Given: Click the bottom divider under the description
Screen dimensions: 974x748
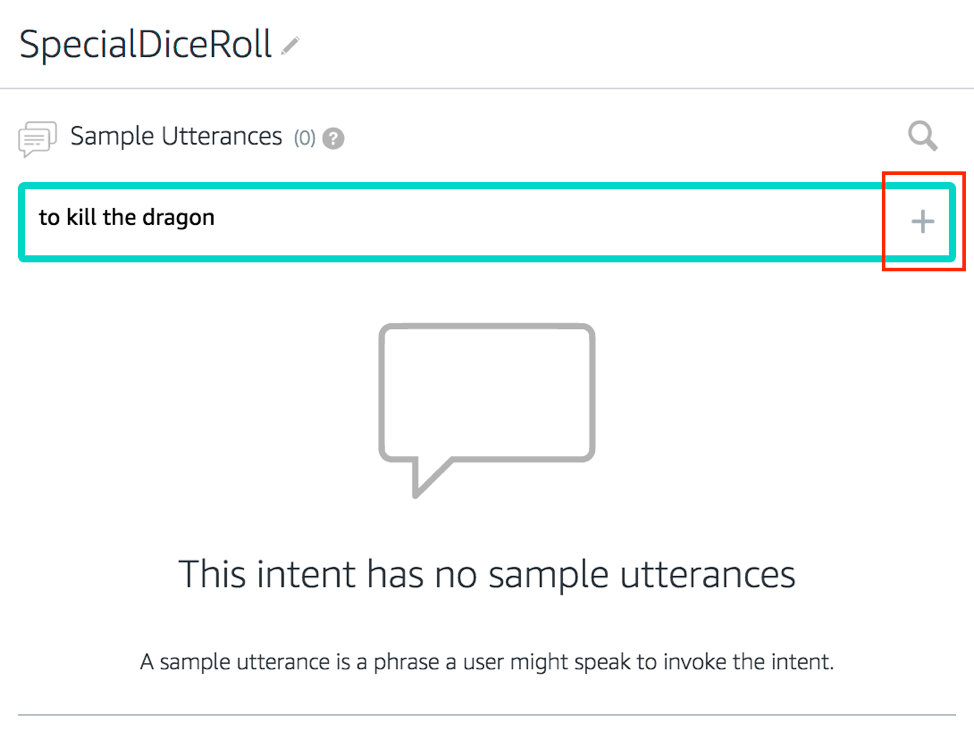Looking at the screenshot, I should (487, 715).
